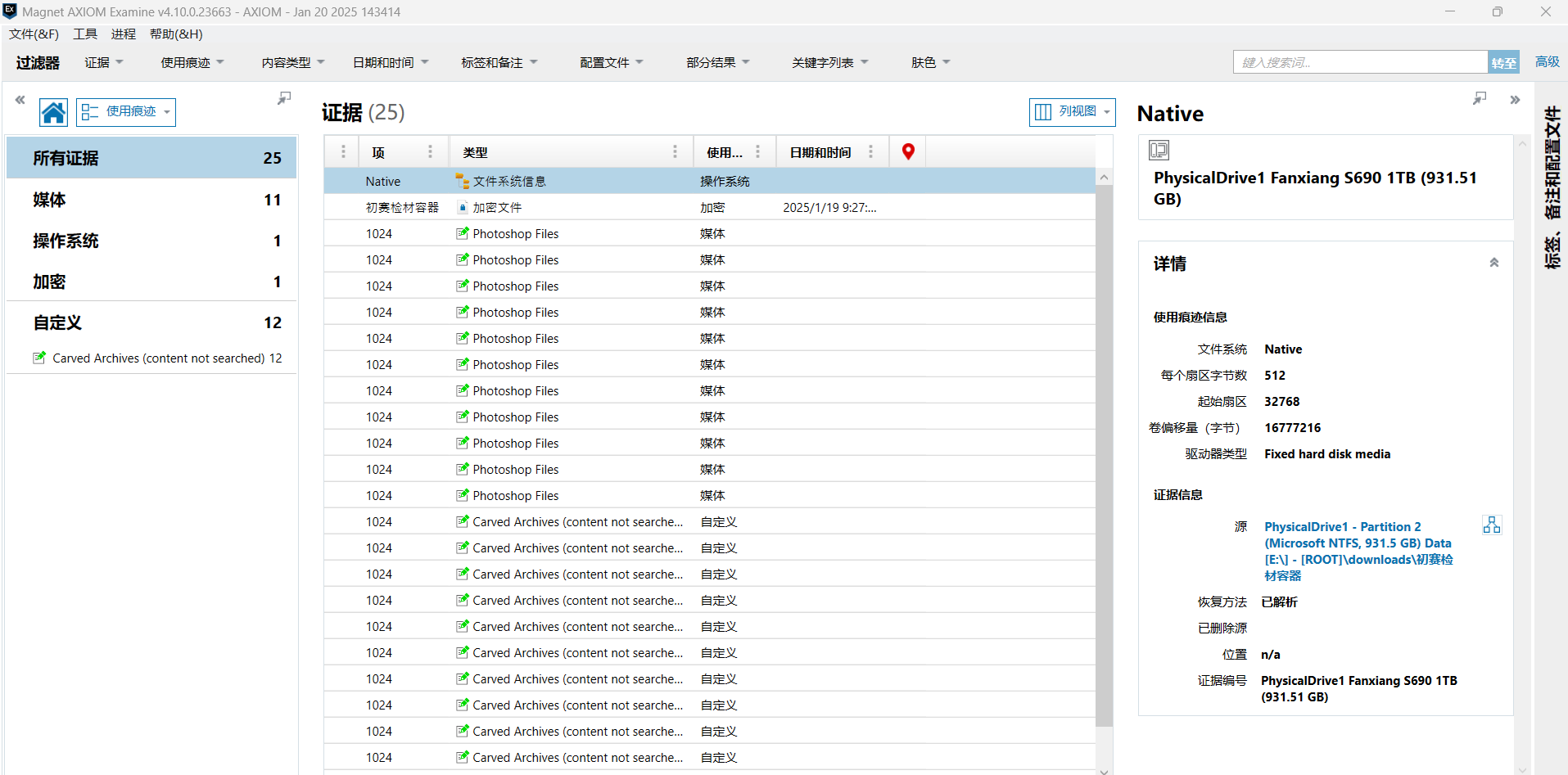
Task: Select the 自定义 category
Action: coord(151,322)
